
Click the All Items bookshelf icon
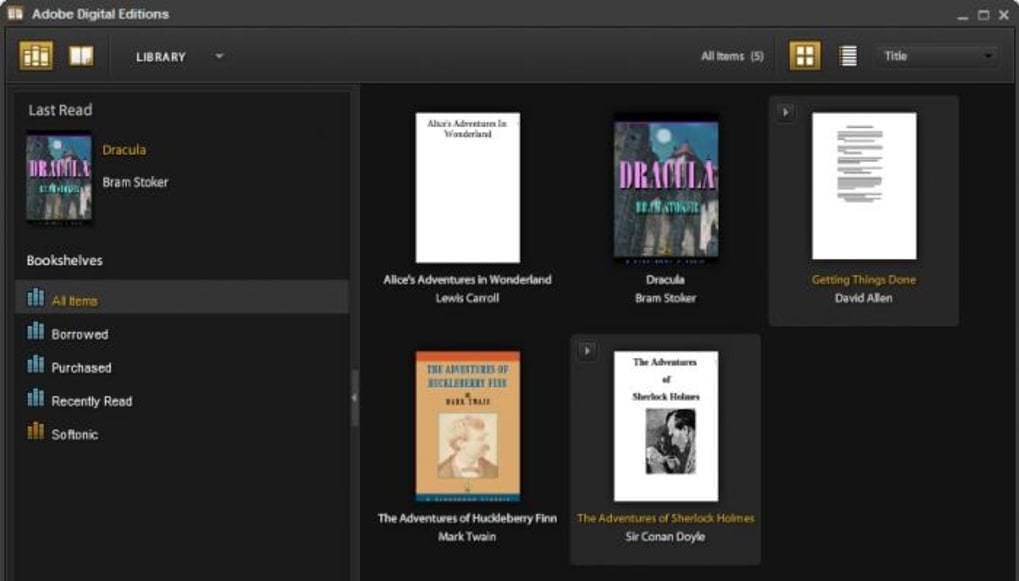(36, 298)
